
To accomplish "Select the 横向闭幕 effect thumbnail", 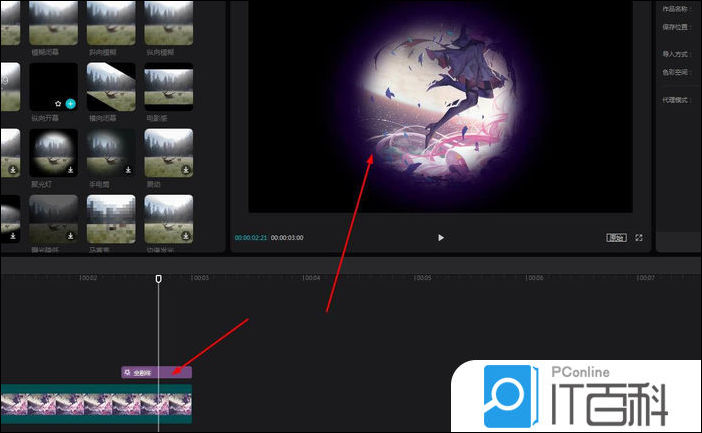I will 111,87.
